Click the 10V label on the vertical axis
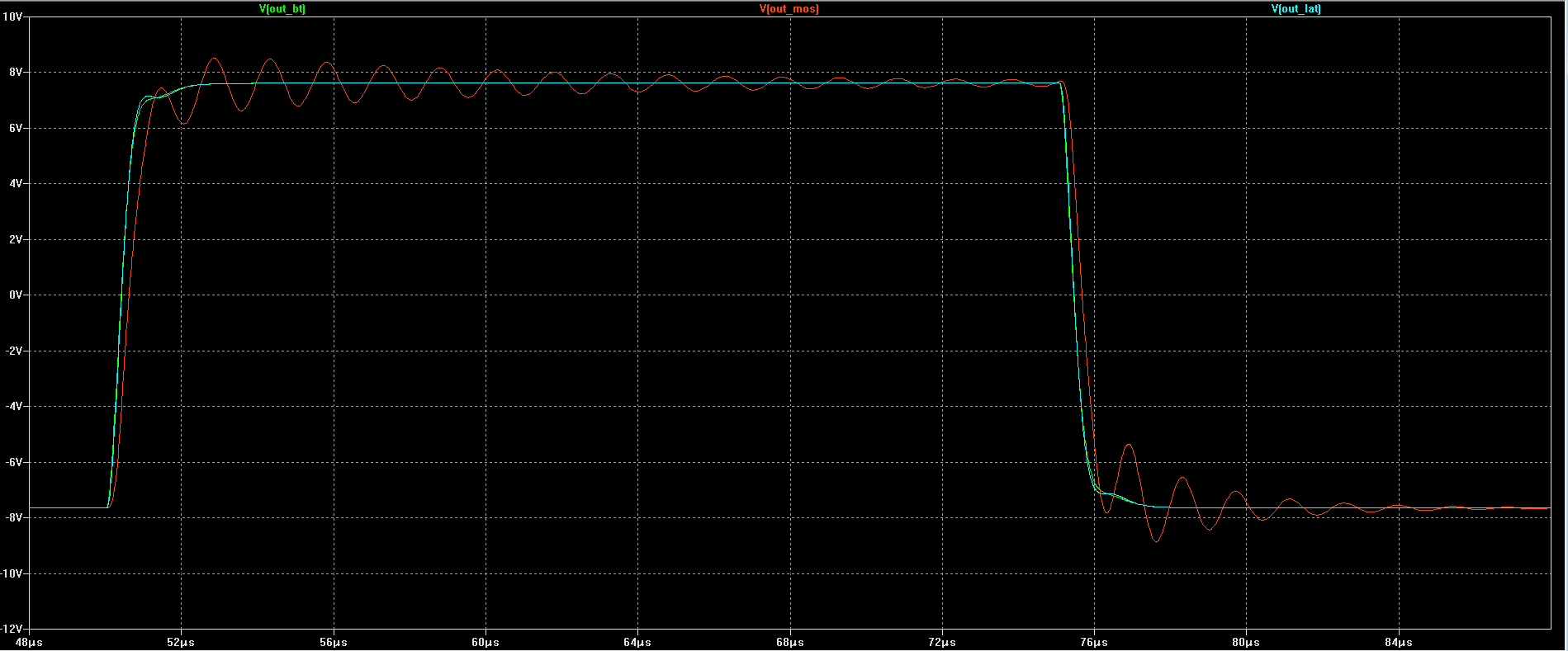The width and height of the screenshot is (1568, 651). [13, 17]
